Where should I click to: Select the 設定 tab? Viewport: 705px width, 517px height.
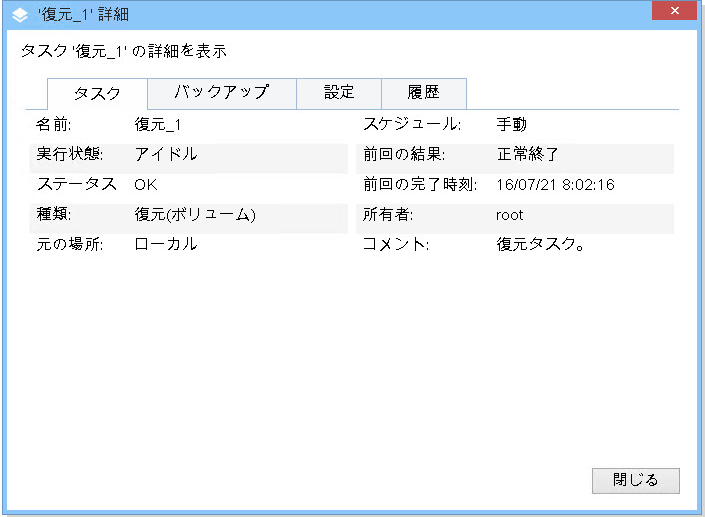[339, 93]
